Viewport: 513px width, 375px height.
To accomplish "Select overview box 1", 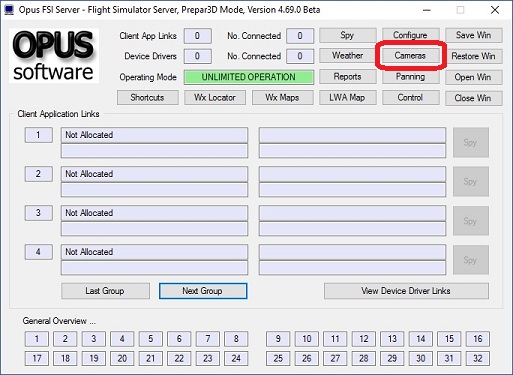I will pyautogui.click(x=37, y=339).
